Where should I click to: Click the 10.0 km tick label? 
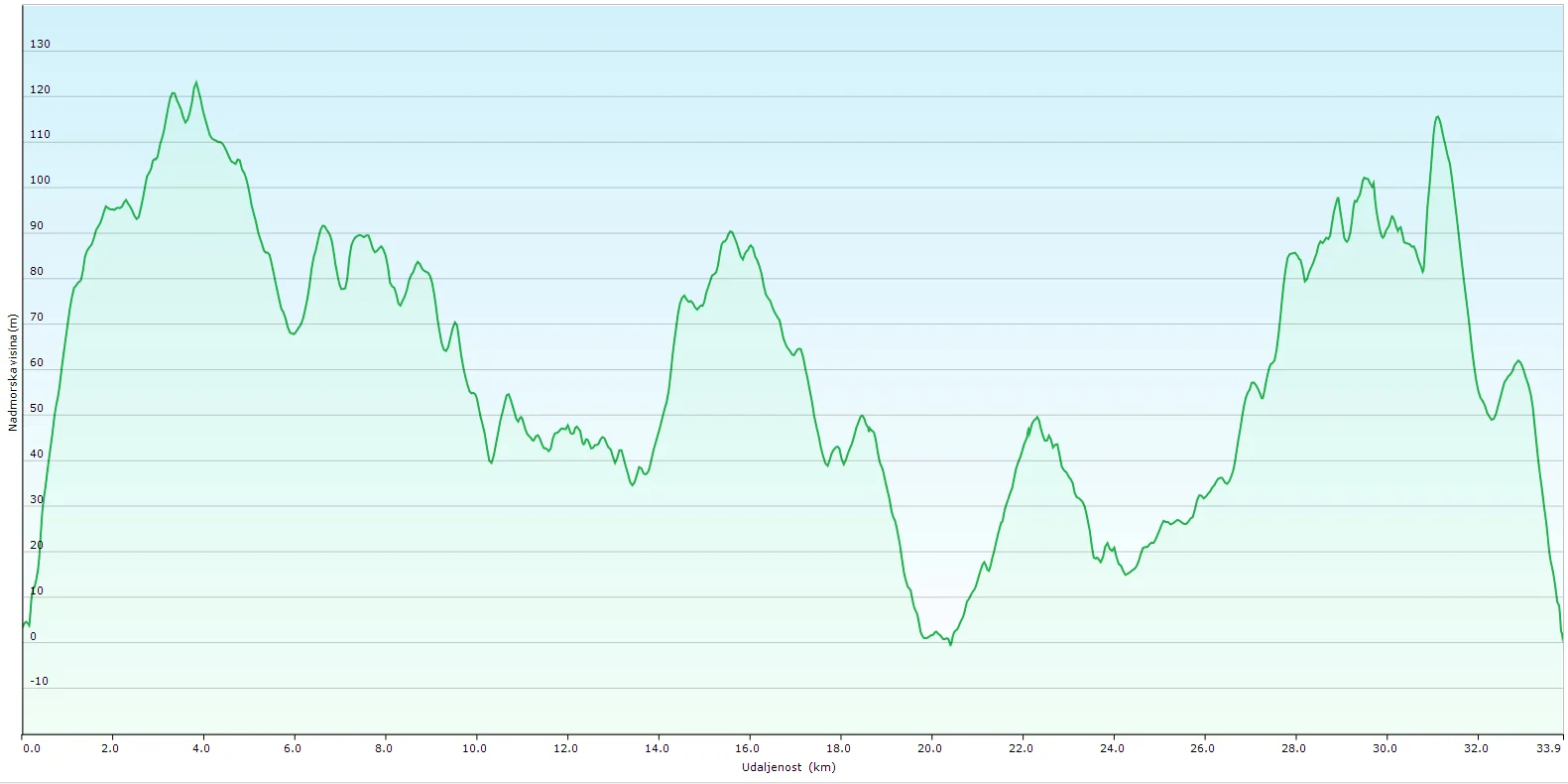tap(474, 748)
